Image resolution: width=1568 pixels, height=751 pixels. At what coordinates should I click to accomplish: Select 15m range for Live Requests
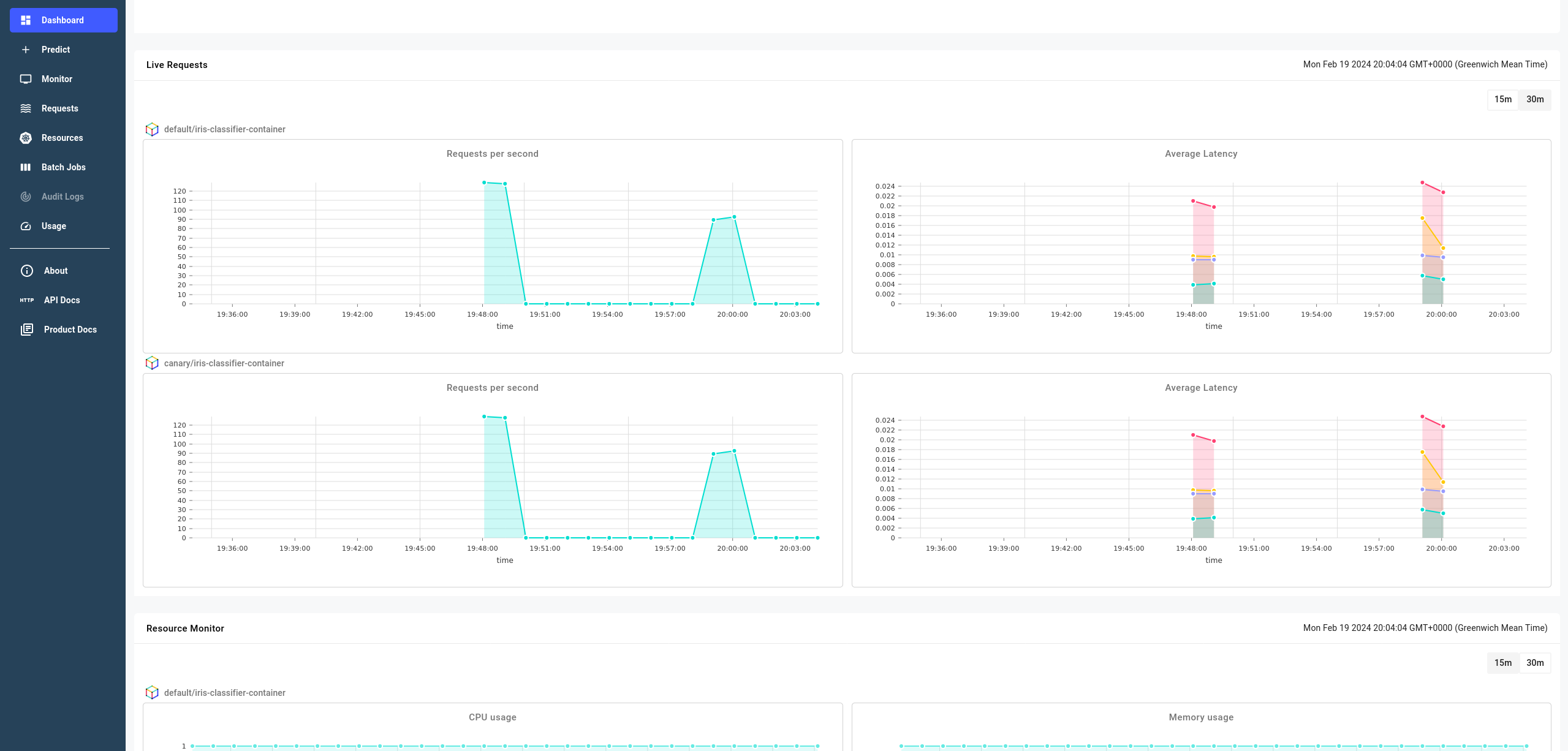pyautogui.click(x=1502, y=99)
